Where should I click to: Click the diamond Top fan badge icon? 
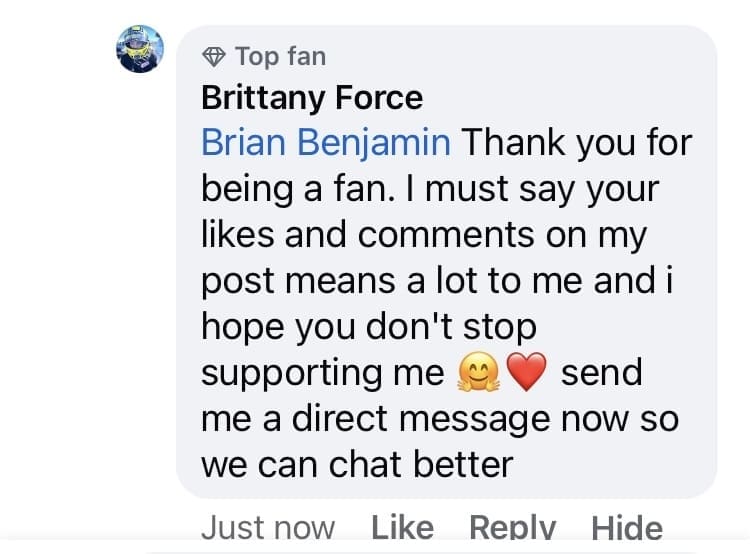coord(212,56)
